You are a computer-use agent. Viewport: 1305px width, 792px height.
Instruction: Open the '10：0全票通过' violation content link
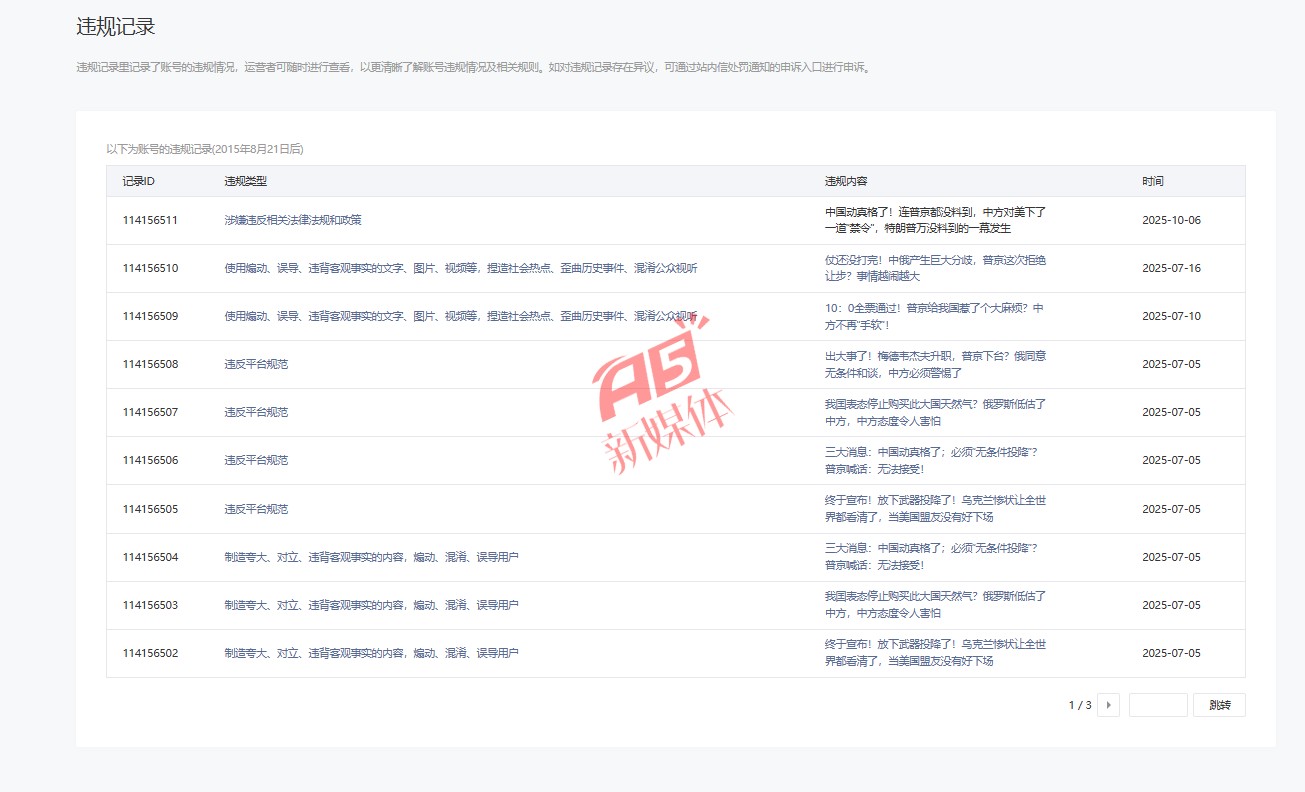[933, 316]
